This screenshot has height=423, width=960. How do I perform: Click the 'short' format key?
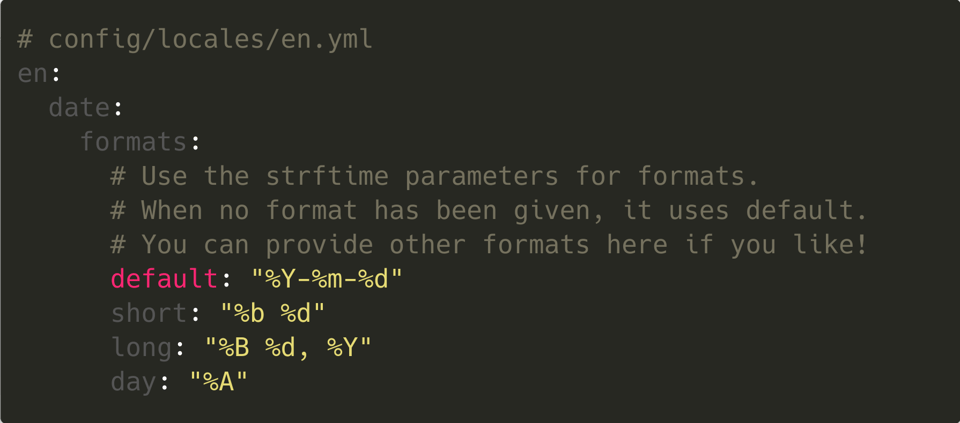(149, 313)
